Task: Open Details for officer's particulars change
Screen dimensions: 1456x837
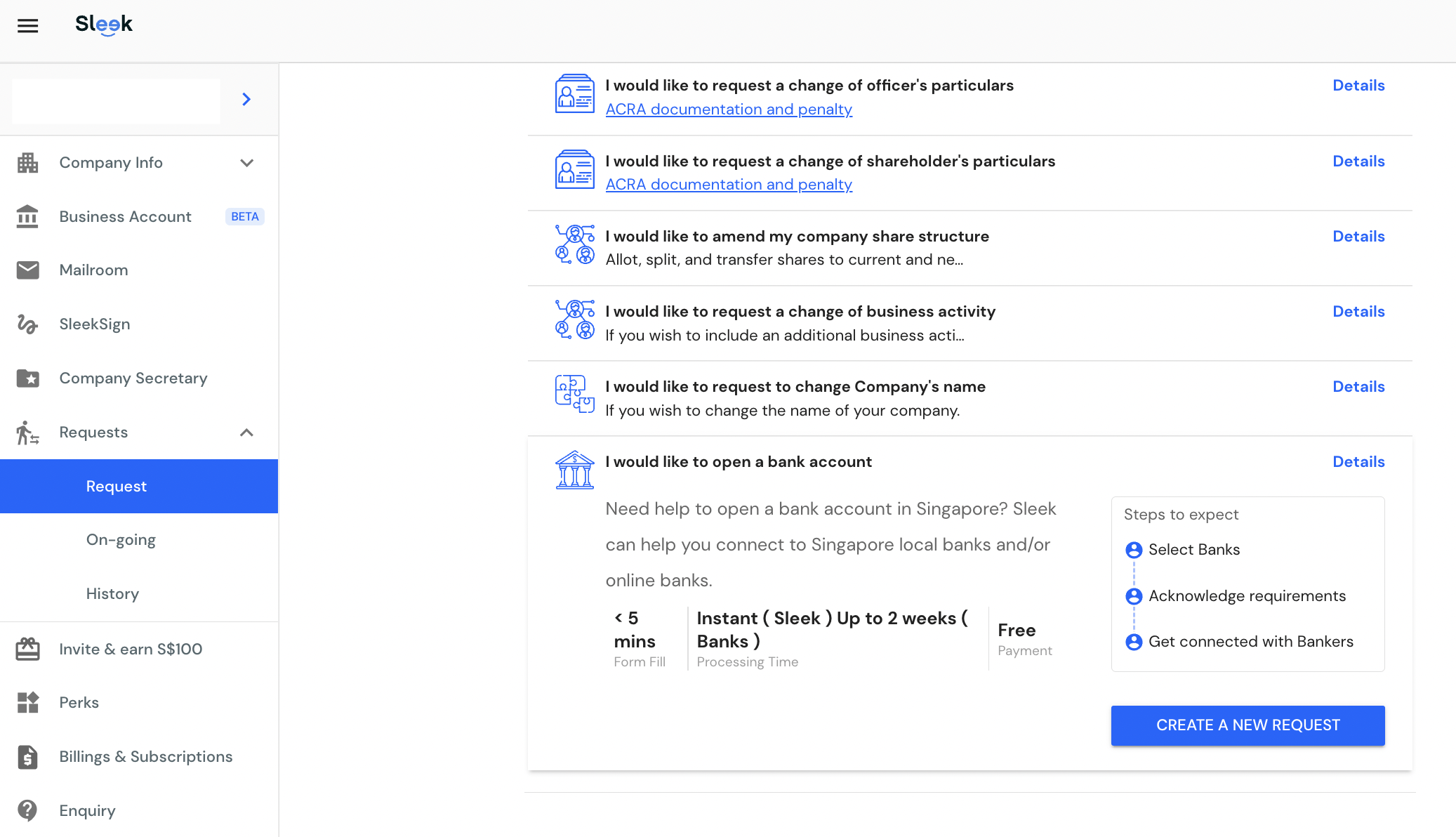Action: [x=1358, y=85]
